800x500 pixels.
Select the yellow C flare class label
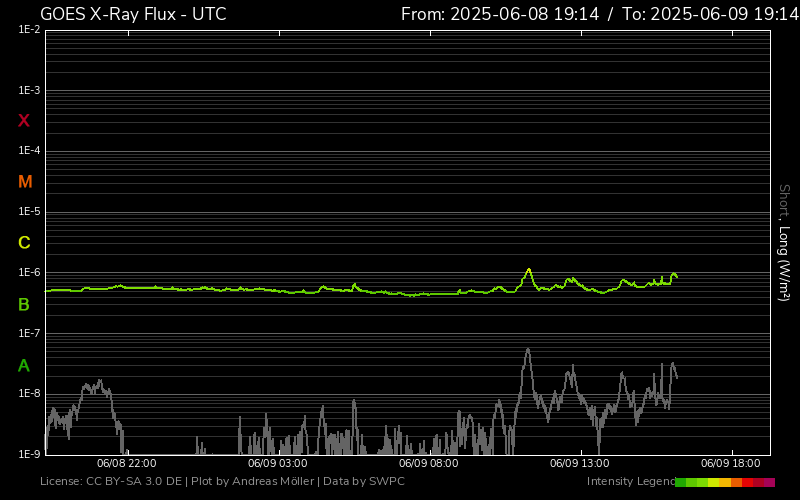[x=24, y=243]
